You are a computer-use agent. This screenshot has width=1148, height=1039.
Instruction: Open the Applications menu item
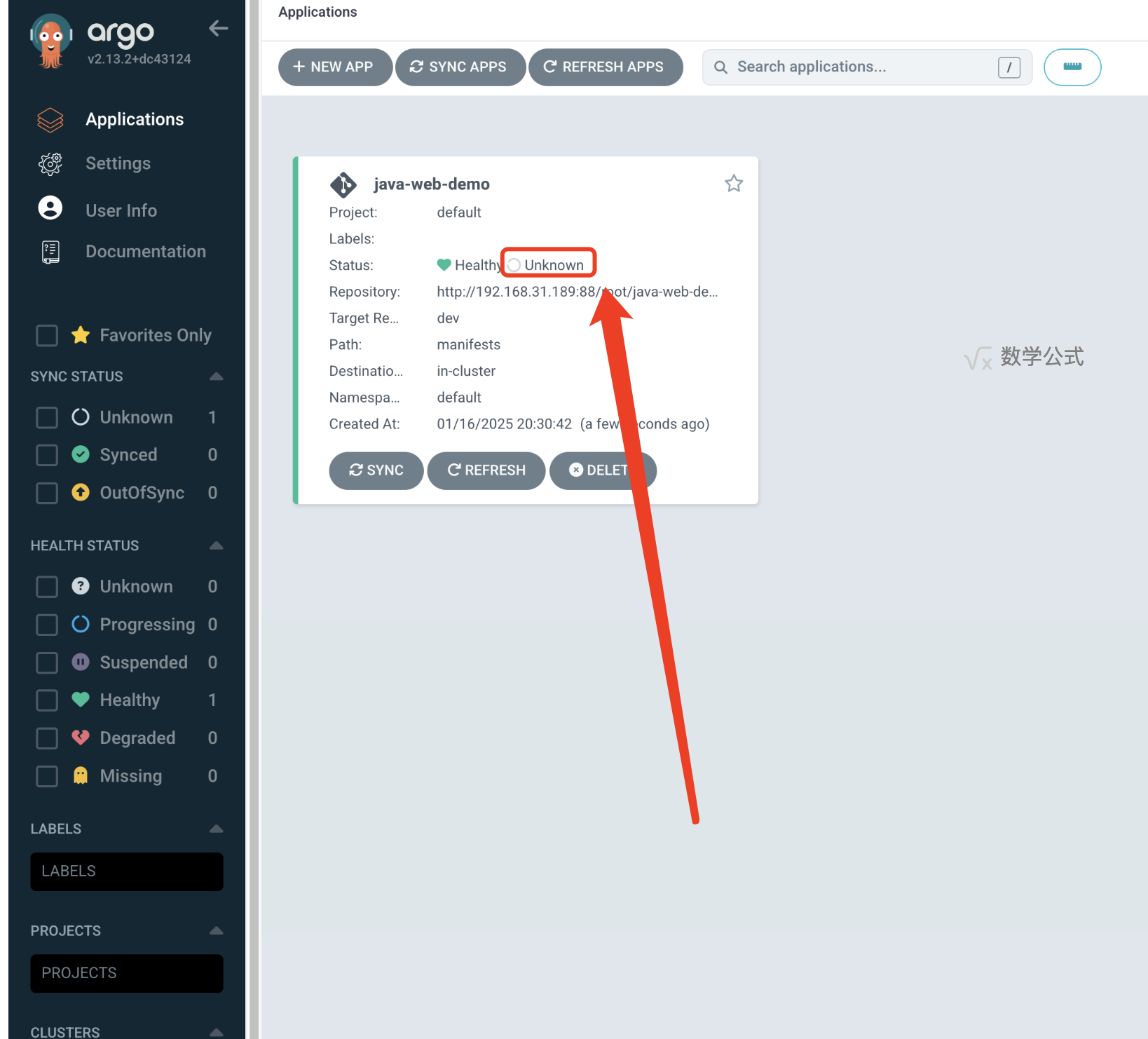coord(135,120)
